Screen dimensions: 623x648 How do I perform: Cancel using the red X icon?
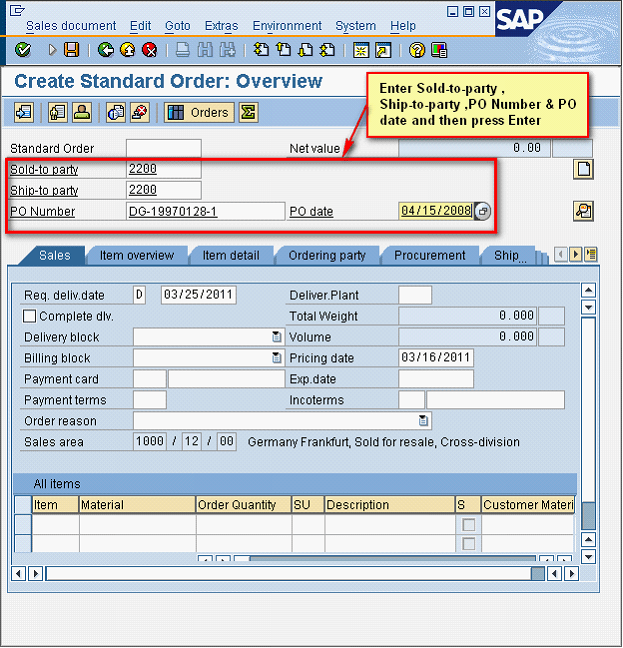tap(150, 50)
